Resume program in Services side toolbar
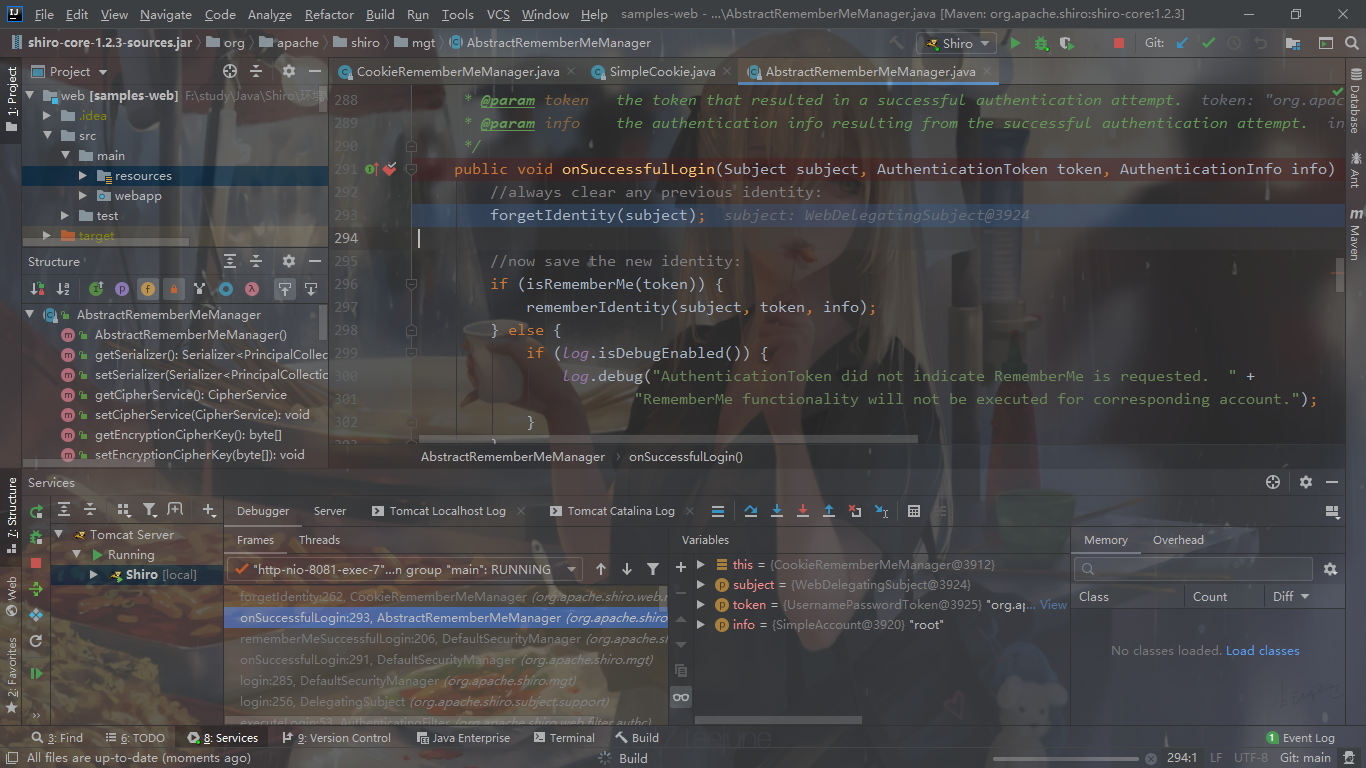The image size is (1366, 768). tap(36, 674)
